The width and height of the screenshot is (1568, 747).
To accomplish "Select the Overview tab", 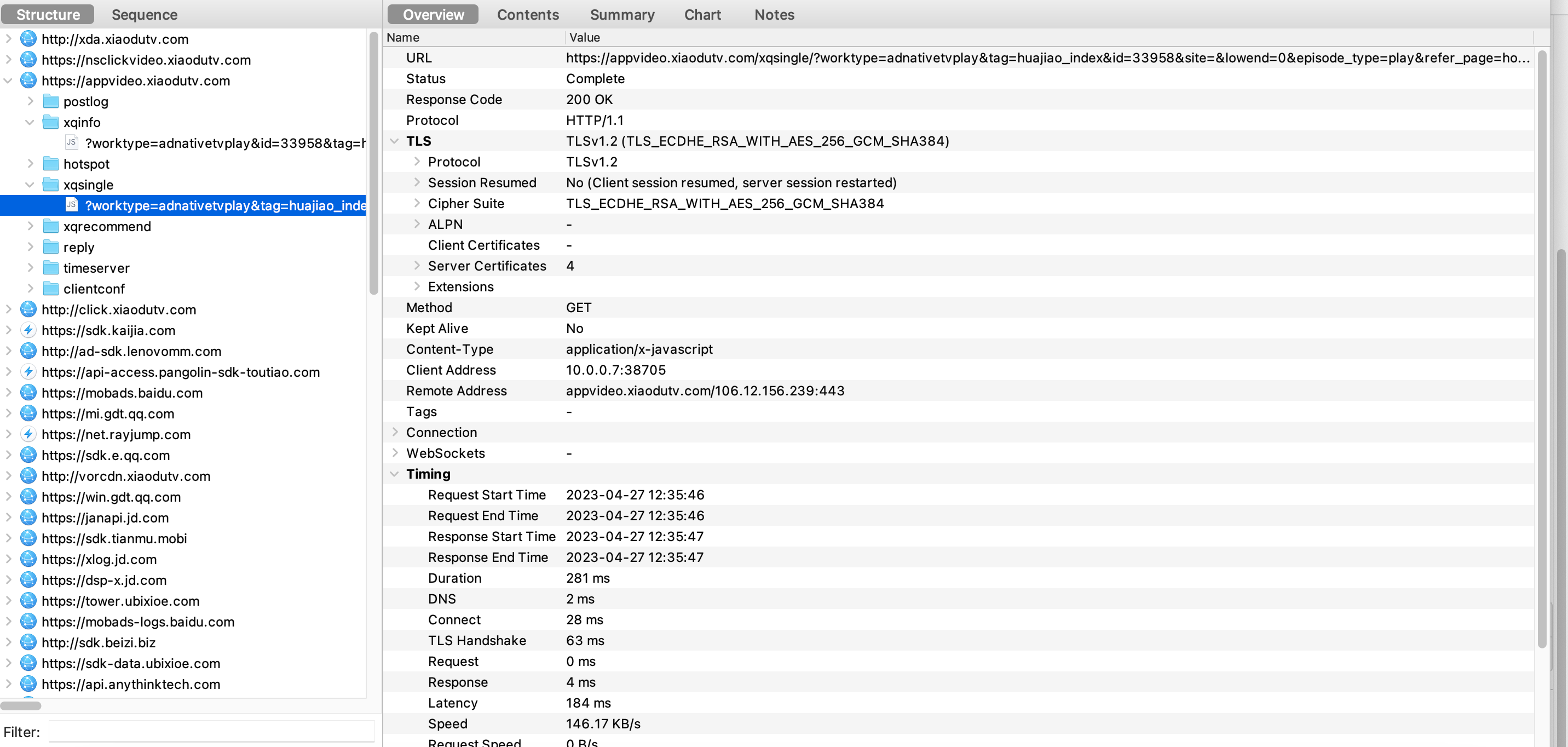I will point(433,14).
